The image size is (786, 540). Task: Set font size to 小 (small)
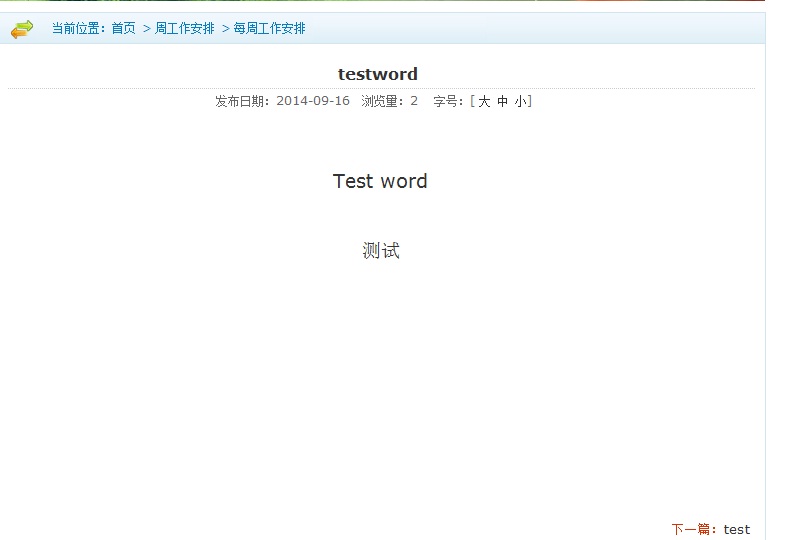[x=520, y=101]
